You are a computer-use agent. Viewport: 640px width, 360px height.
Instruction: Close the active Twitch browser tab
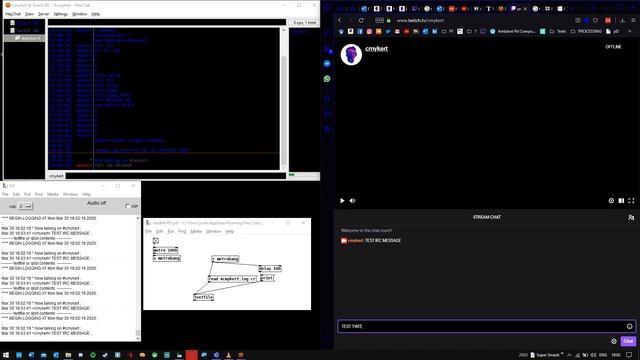pyautogui.click(x=525, y=9)
